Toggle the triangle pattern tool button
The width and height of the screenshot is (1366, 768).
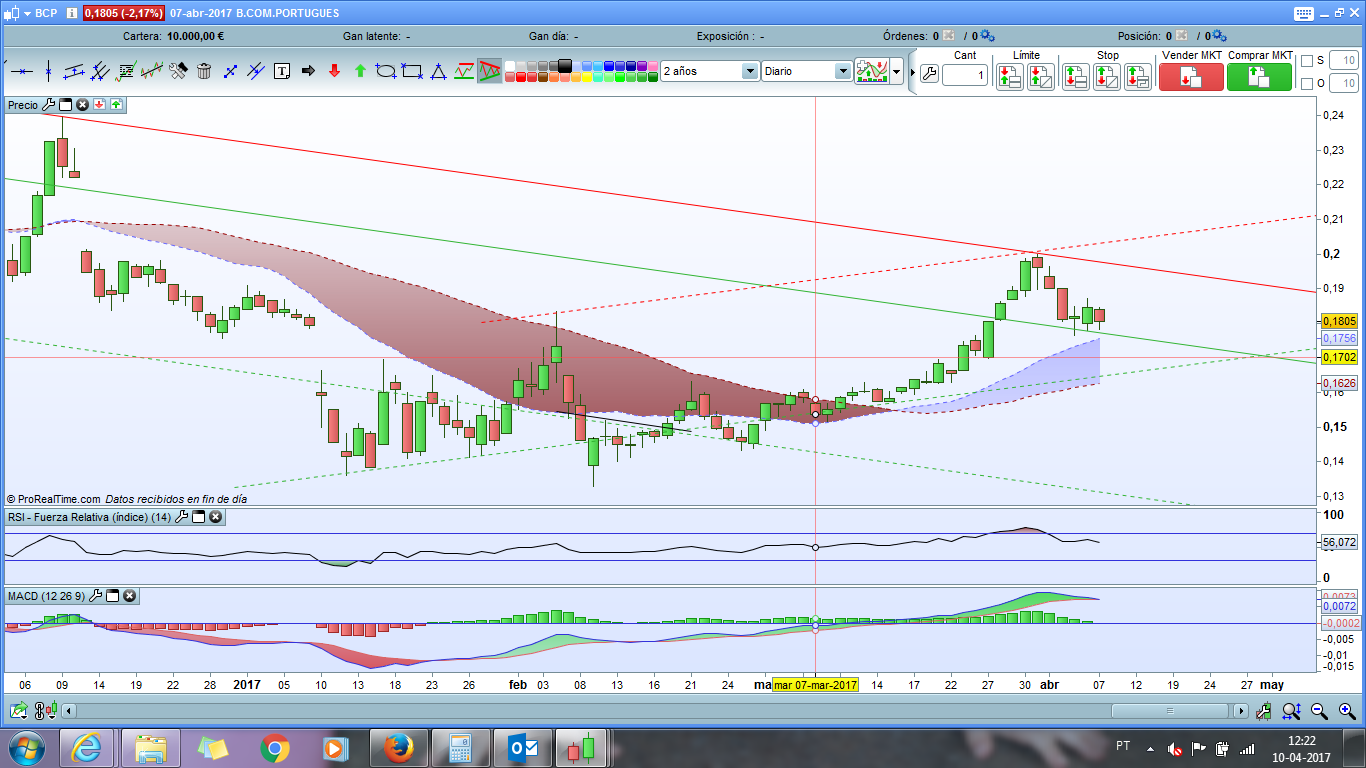point(490,71)
